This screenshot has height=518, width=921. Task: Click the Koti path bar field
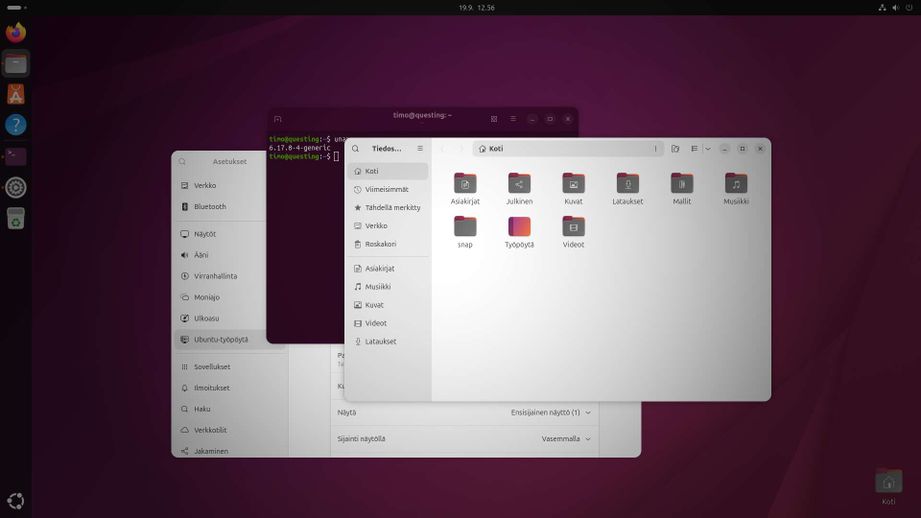pyautogui.click(x=560, y=149)
